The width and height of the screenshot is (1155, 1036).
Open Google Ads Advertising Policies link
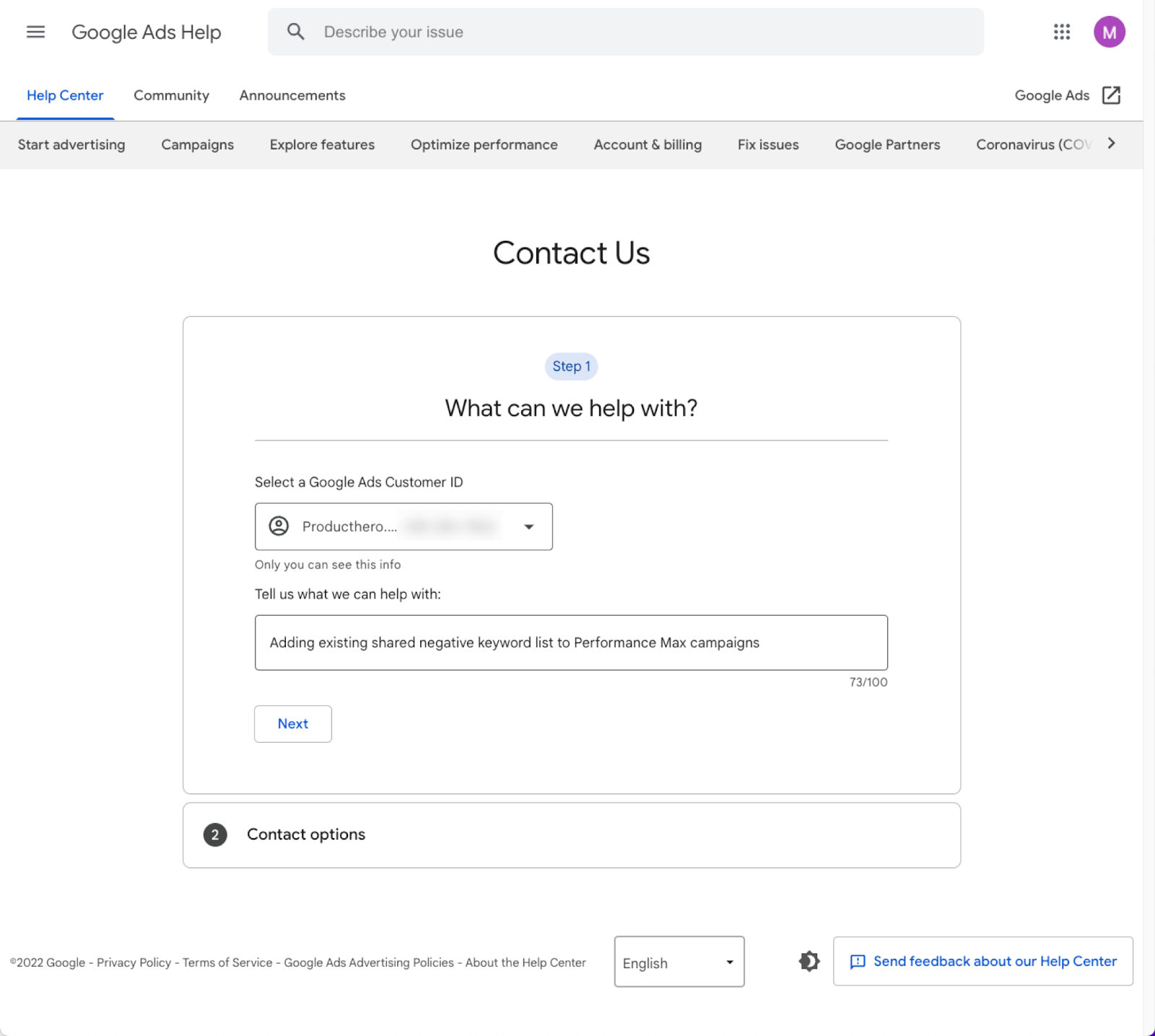(369, 962)
